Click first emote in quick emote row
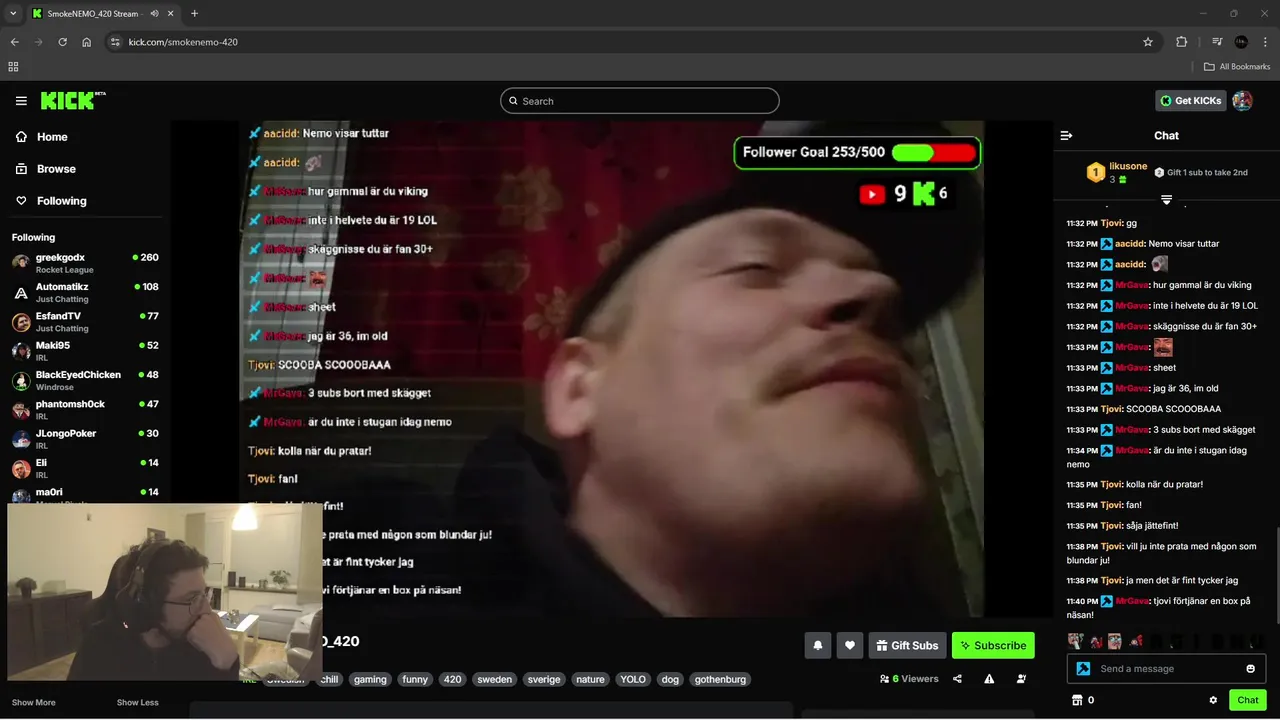1280x720 pixels. (x=1075, y=641)
